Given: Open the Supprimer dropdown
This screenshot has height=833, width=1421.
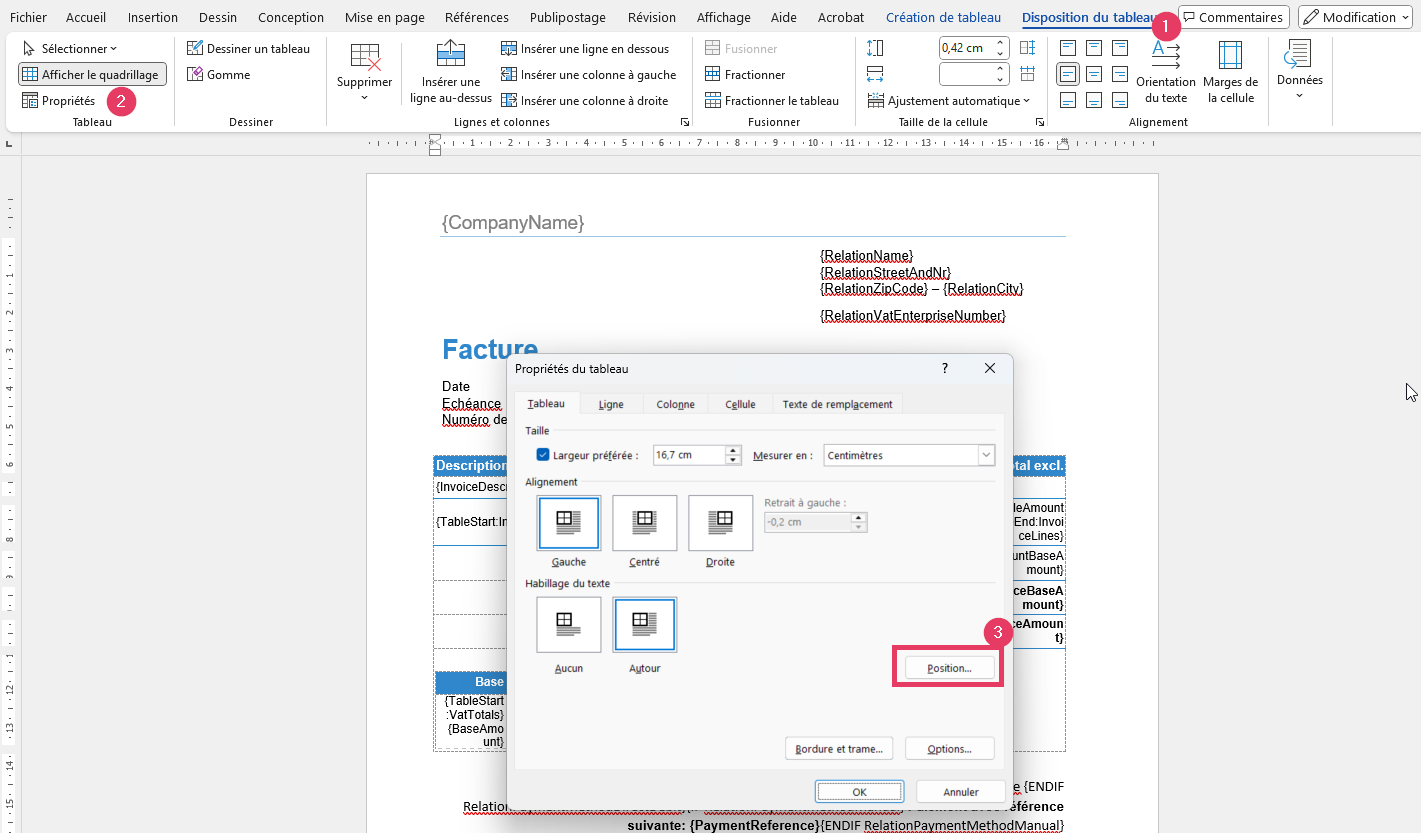Looking at the screenshot, I should [x=365, y=72].
